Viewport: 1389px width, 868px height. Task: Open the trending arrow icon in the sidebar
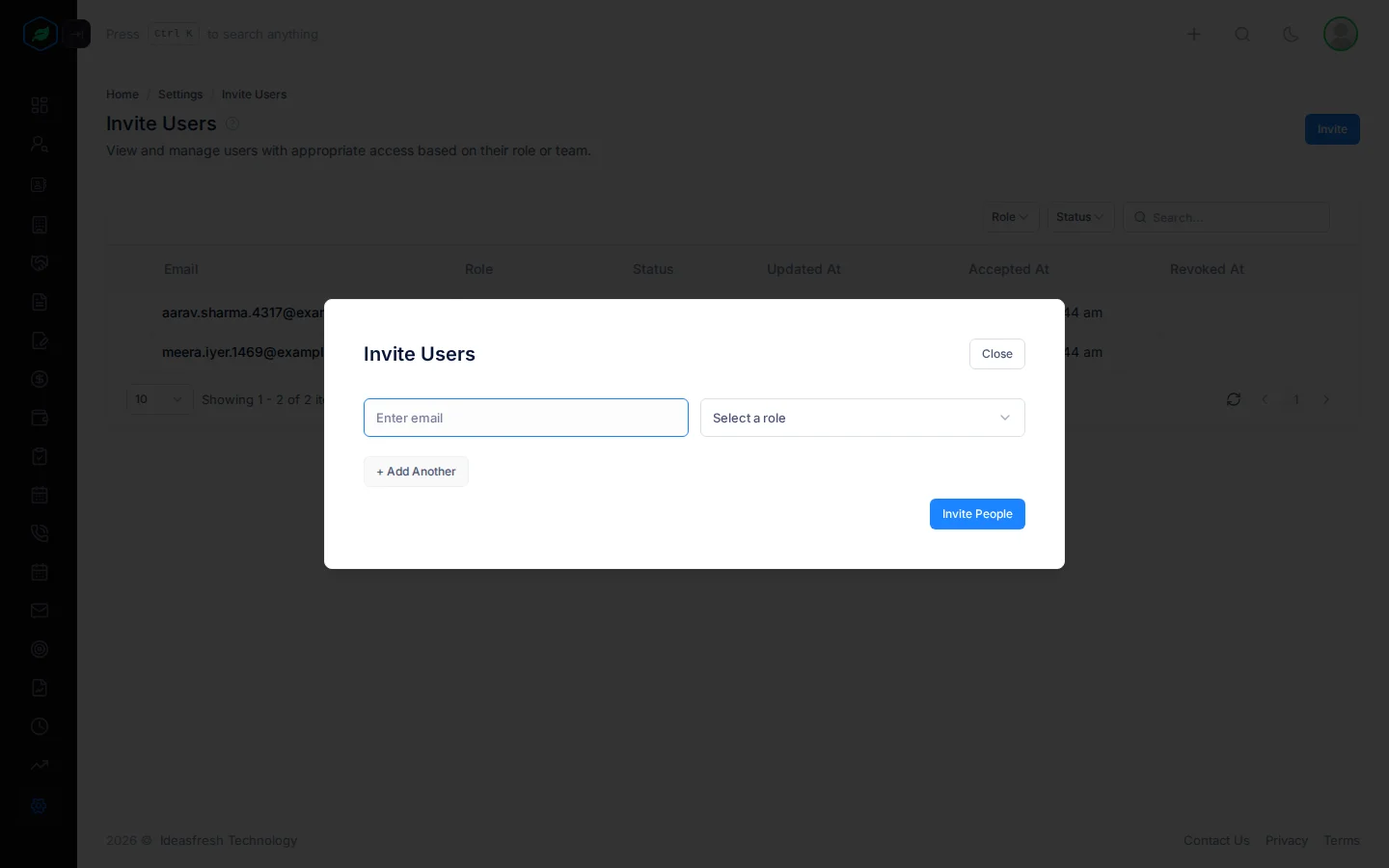[40, 765]
